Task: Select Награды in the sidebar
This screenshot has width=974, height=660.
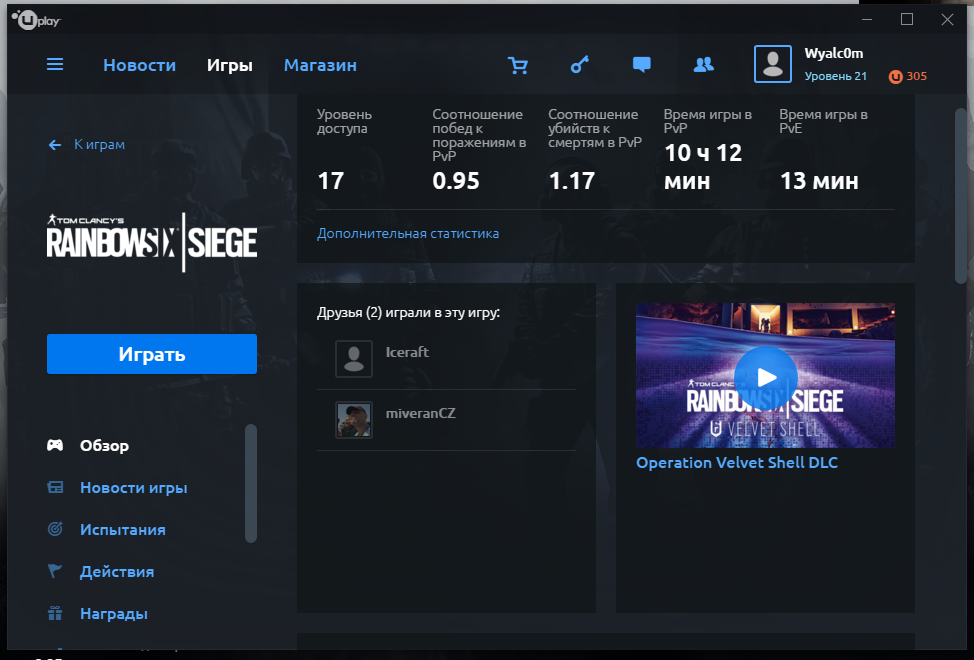Action: point(114,613)
